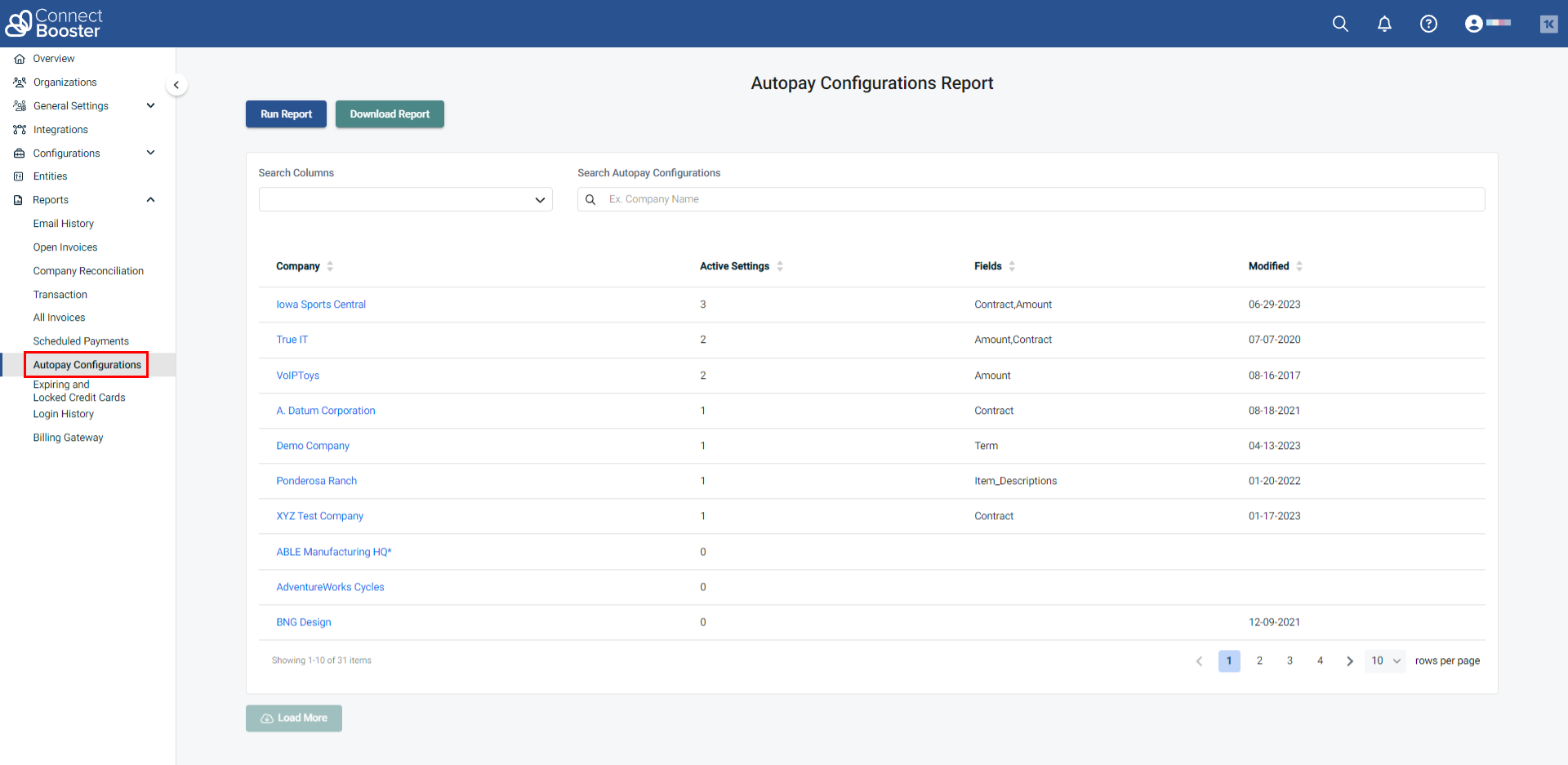
Task: Collapse Reports submenu chevron
Action: point(150,200)
